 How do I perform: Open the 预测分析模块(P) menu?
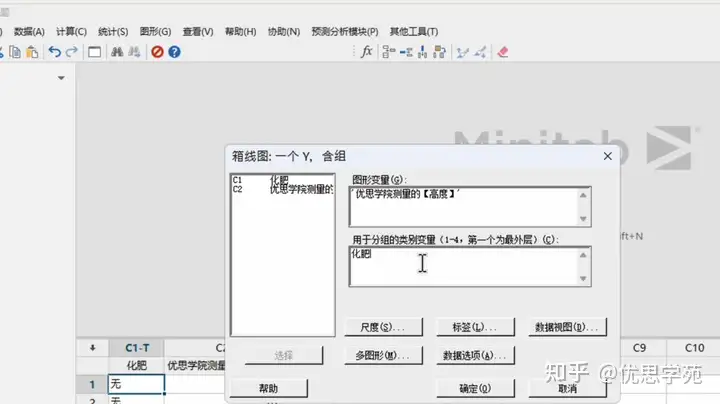tap(345, 32)
